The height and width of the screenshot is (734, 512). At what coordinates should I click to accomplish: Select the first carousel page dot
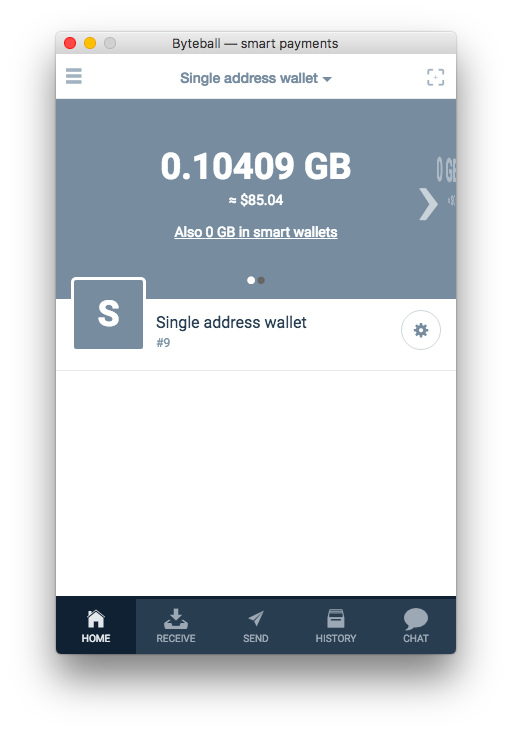coord(251,280)
